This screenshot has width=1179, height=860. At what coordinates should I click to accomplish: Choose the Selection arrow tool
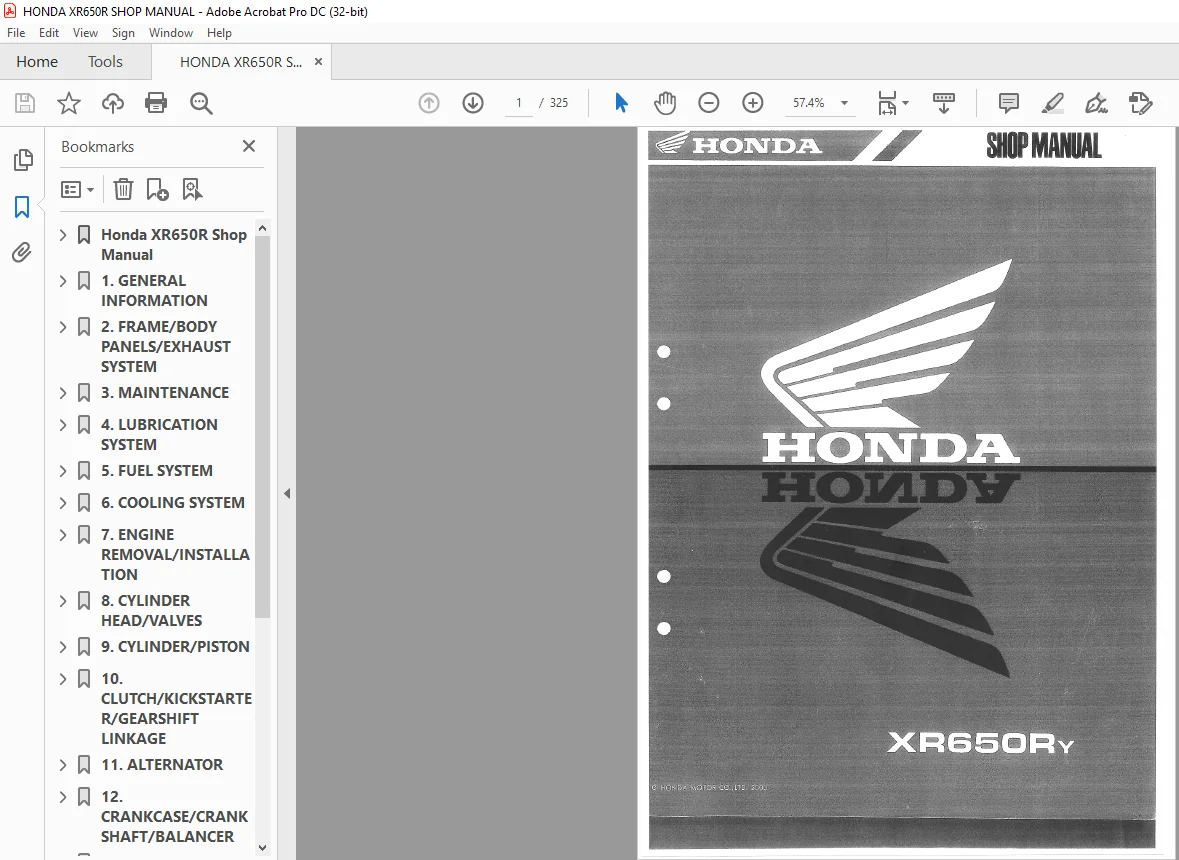point(621,103)
